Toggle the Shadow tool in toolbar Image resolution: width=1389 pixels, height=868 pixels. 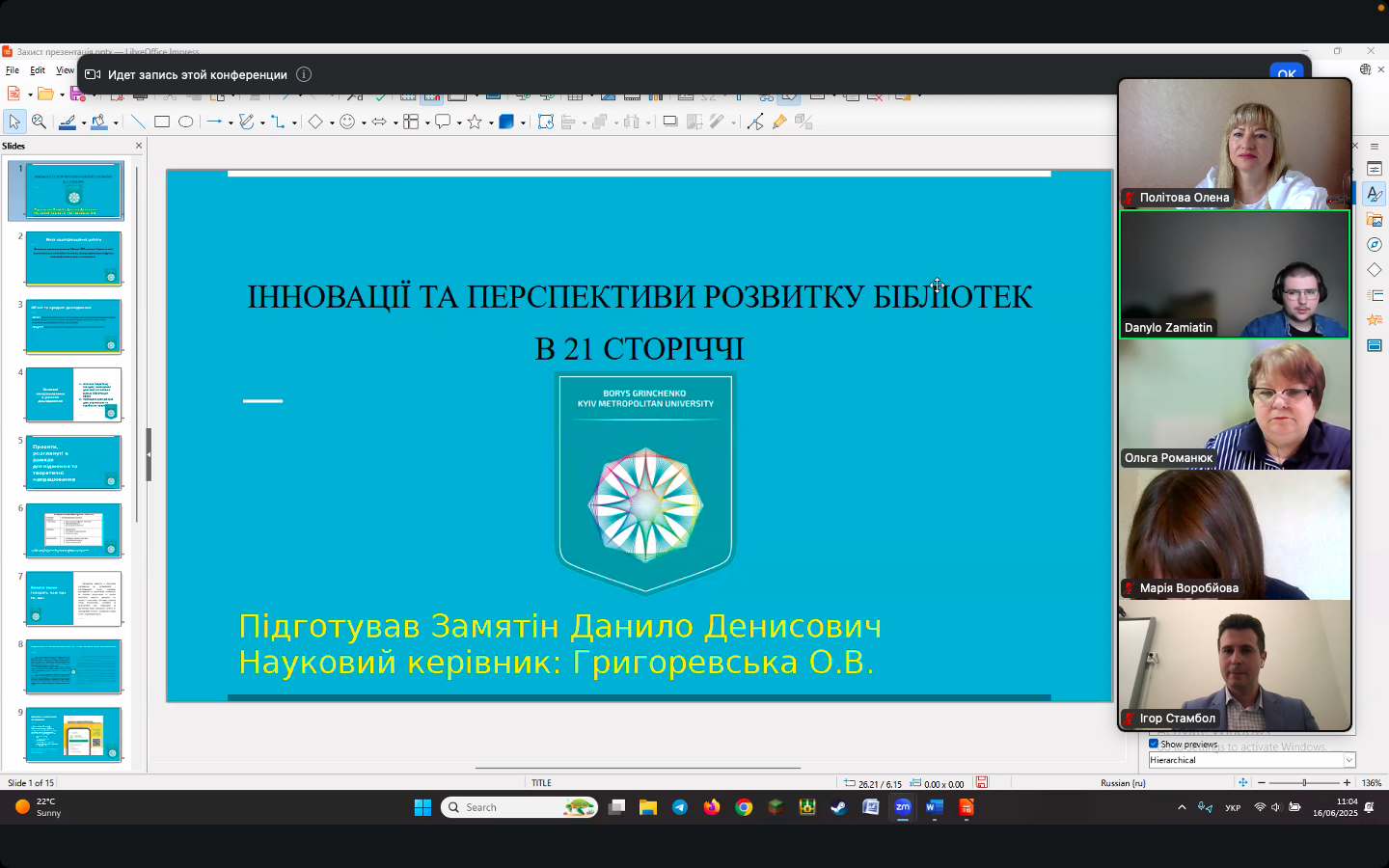click(670, 122)
